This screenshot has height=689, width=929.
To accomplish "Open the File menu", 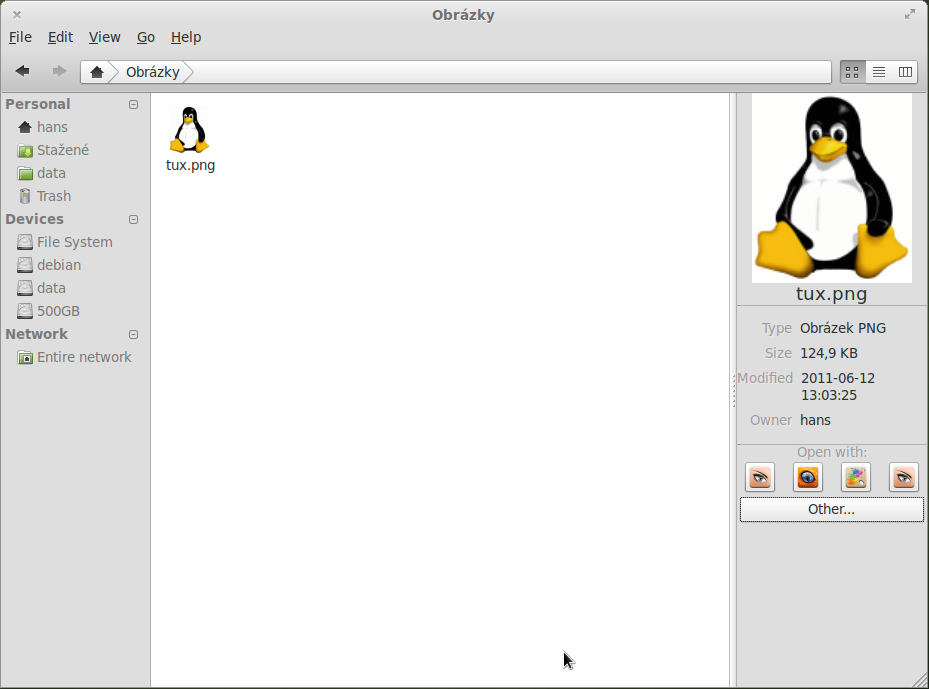I will (x=20, y=37).
